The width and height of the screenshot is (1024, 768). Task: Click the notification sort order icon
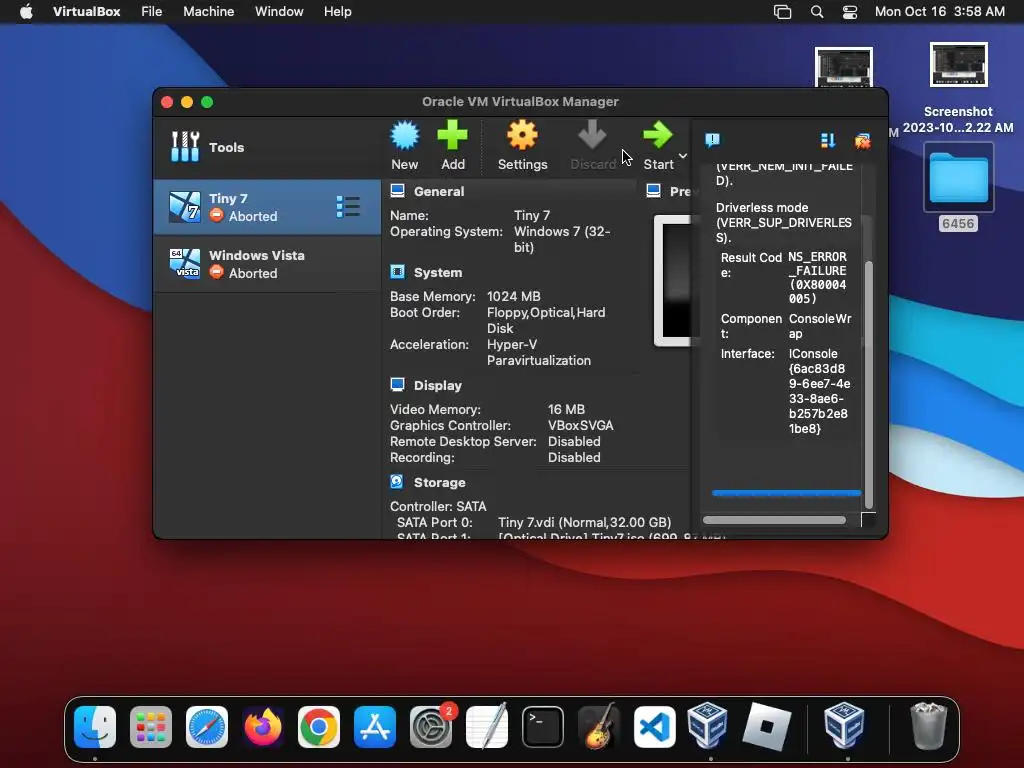tap(828, 140)
